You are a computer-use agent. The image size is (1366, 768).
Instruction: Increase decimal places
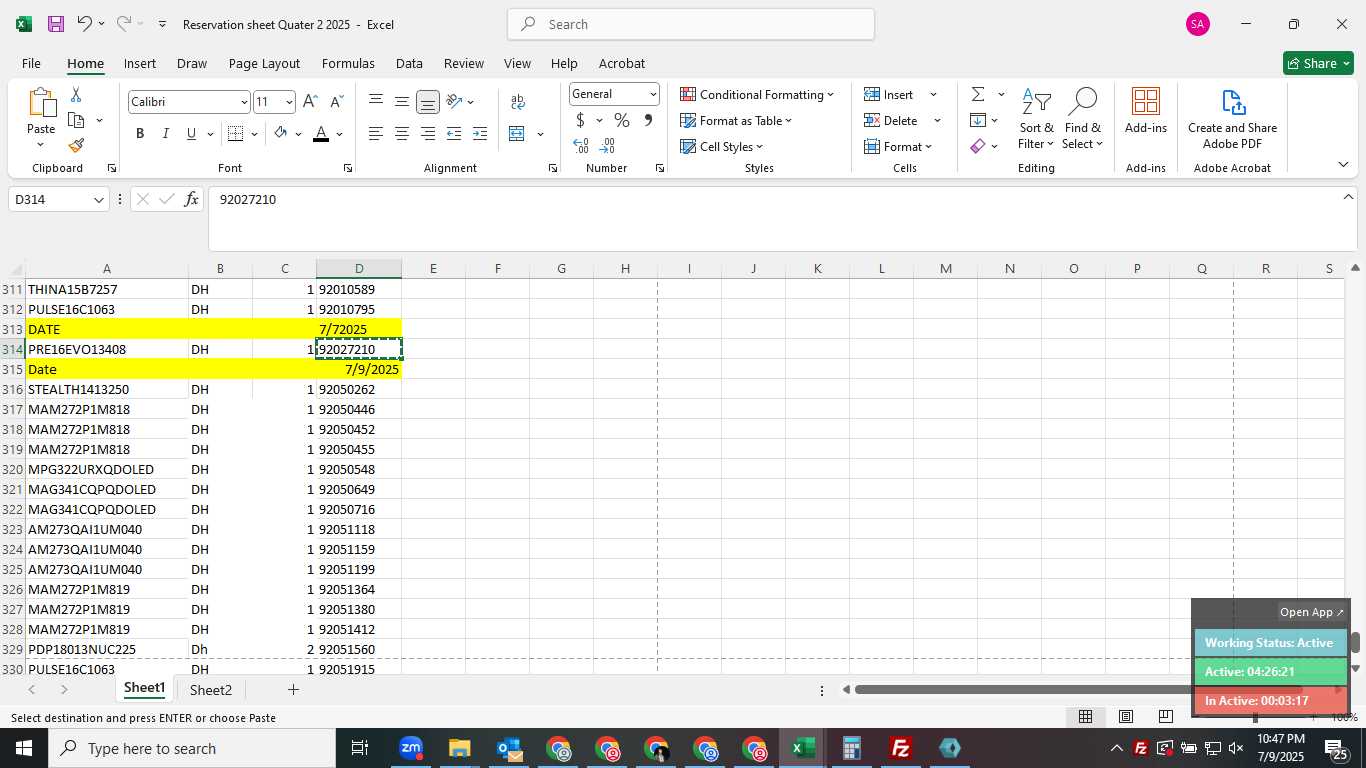[581, 146]
